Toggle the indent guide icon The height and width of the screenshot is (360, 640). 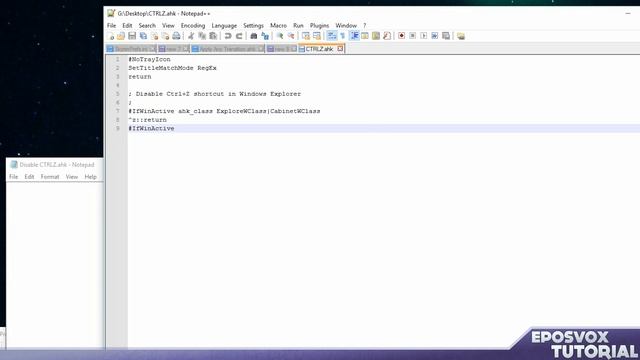[x=354, y=36]
